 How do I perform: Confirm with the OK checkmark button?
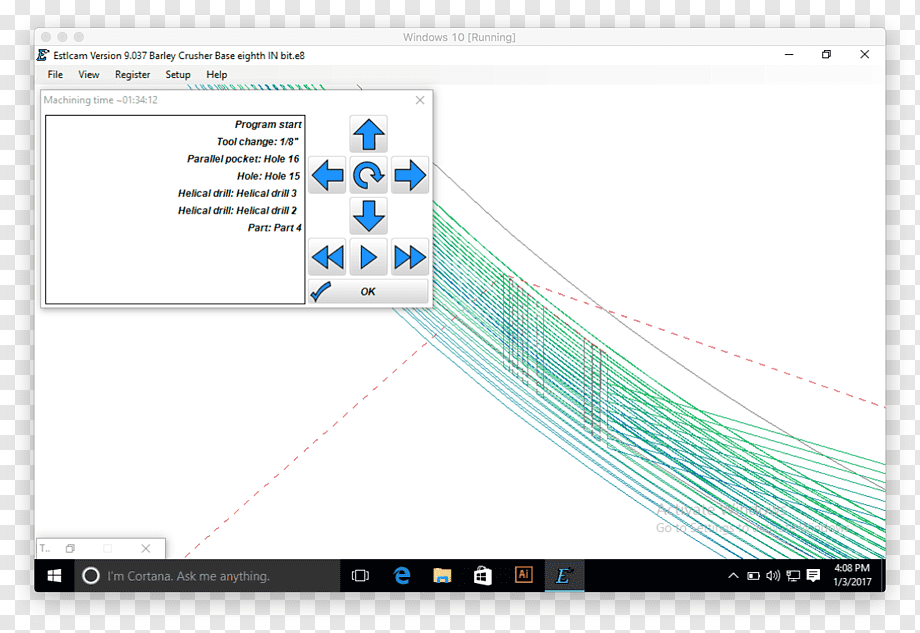point(368,292)
